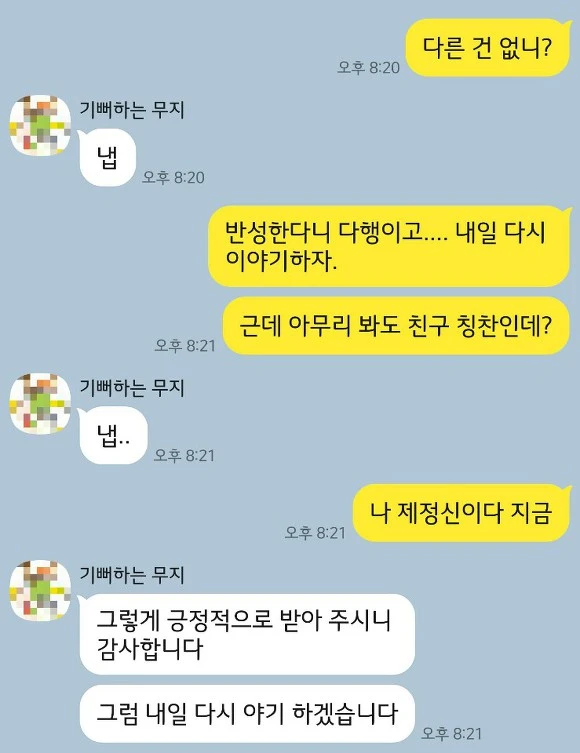
Task: Click the 오후 8:21 timestamp beside '친구 칭찬인데?'
Action: tap(185, 345)
